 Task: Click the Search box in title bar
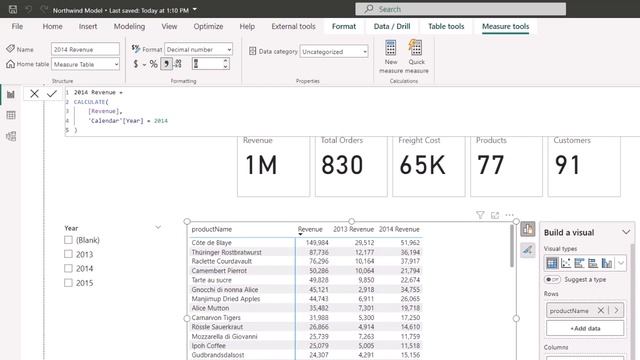click(x=460, y=9)
